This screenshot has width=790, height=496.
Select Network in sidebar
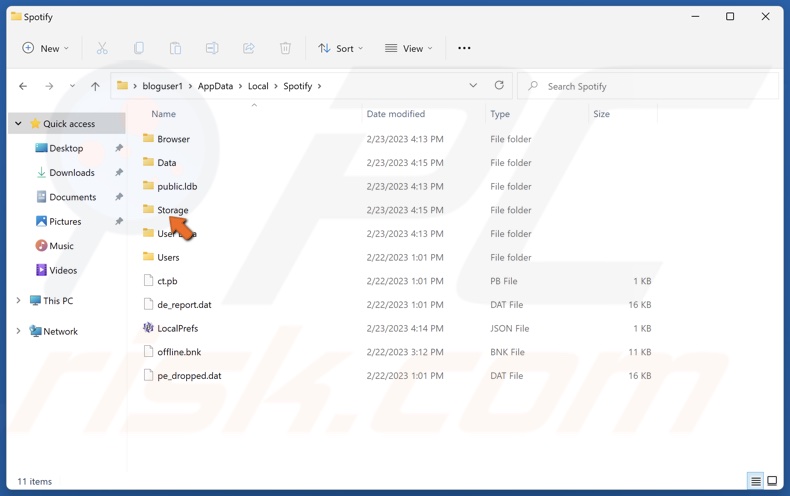pyautogui.click(x=60, y=332)
